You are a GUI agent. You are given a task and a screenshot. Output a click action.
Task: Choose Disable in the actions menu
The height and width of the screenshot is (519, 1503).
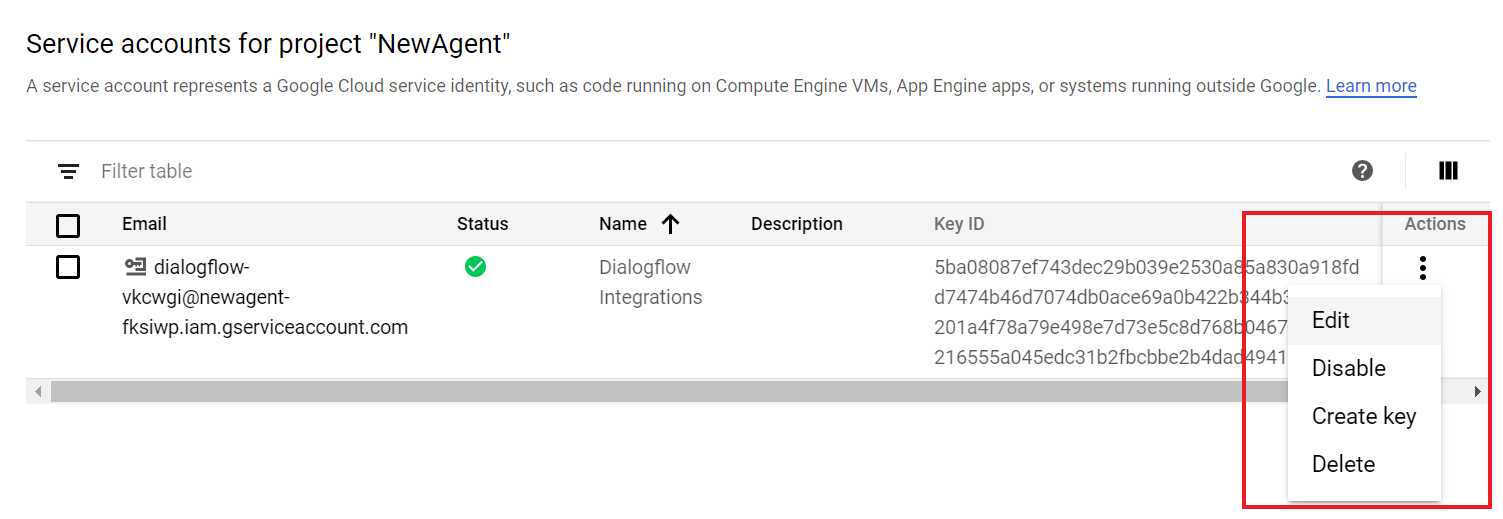click(1348, 369)
